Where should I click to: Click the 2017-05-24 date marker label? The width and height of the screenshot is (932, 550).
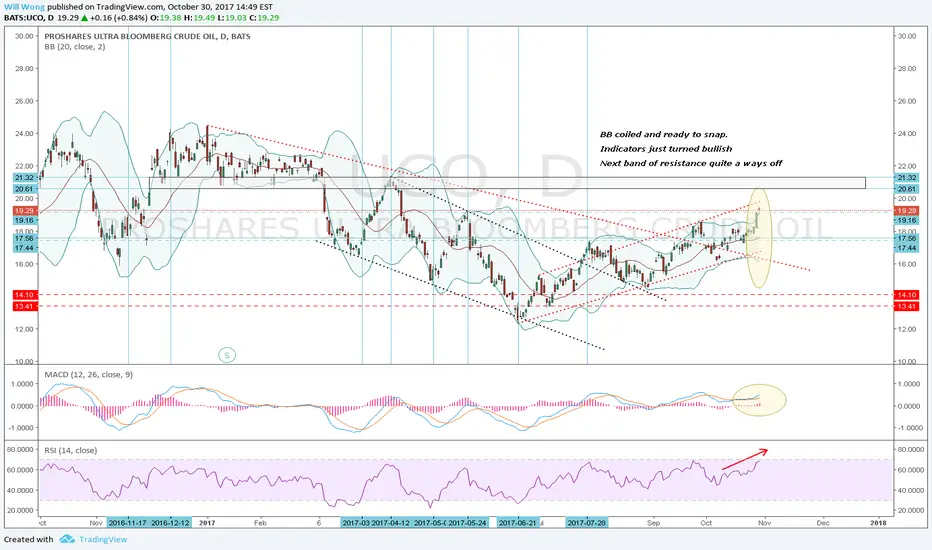coord(467,523)
